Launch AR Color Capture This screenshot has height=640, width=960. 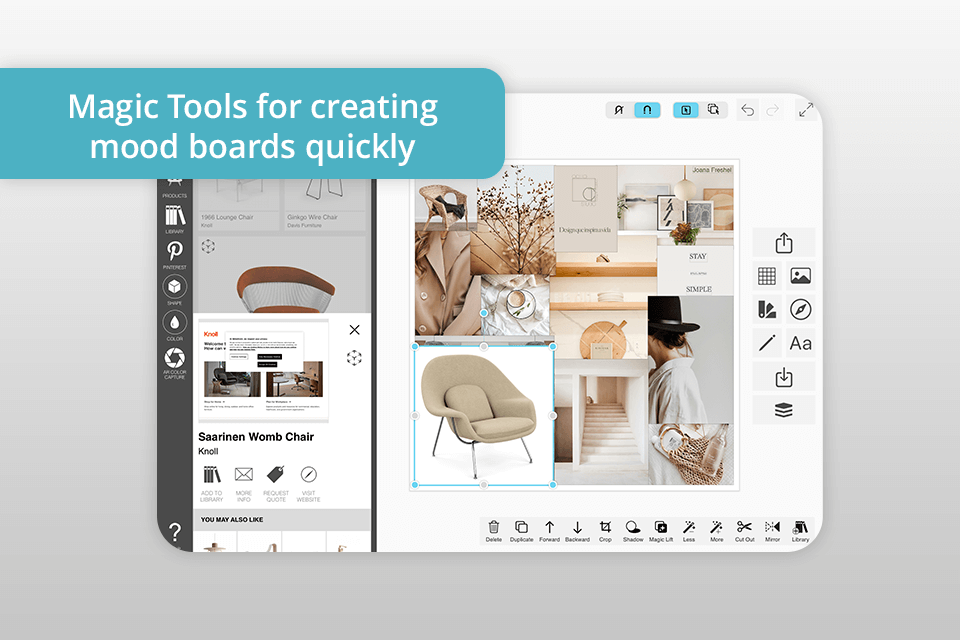[x=174, y=363]
